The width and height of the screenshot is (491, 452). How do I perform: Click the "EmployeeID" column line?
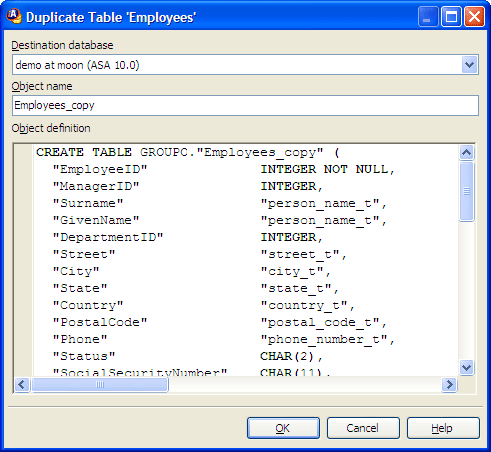click(224, 169)
